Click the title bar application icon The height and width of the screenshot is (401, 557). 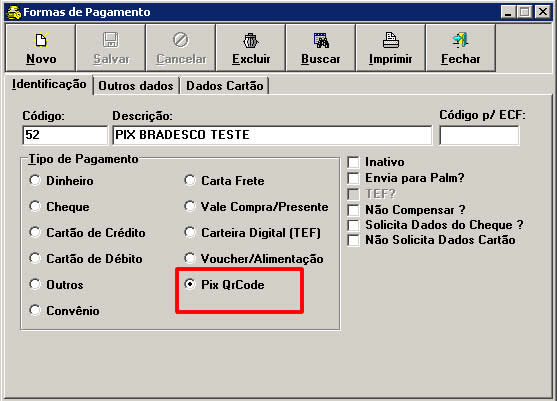13,12
